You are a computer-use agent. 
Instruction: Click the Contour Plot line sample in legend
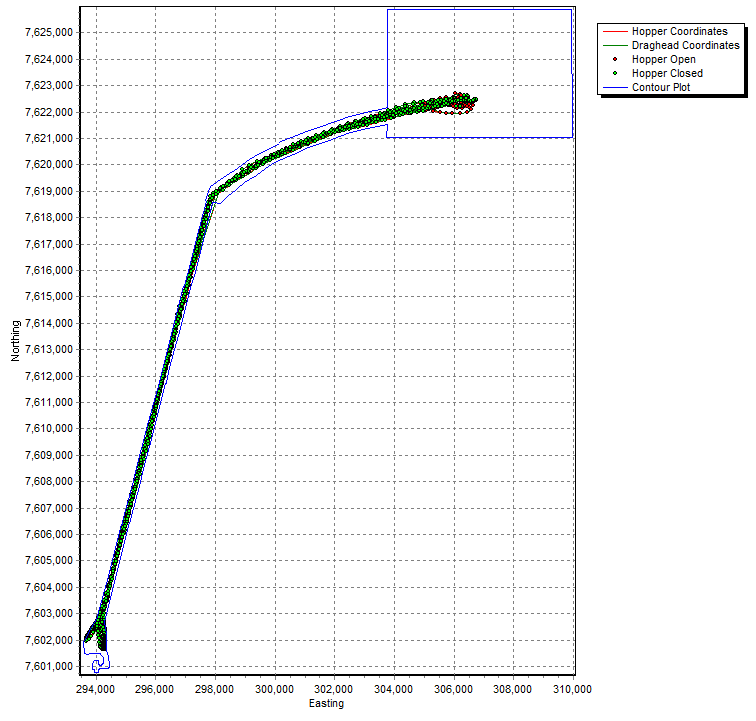pos(614,88)
